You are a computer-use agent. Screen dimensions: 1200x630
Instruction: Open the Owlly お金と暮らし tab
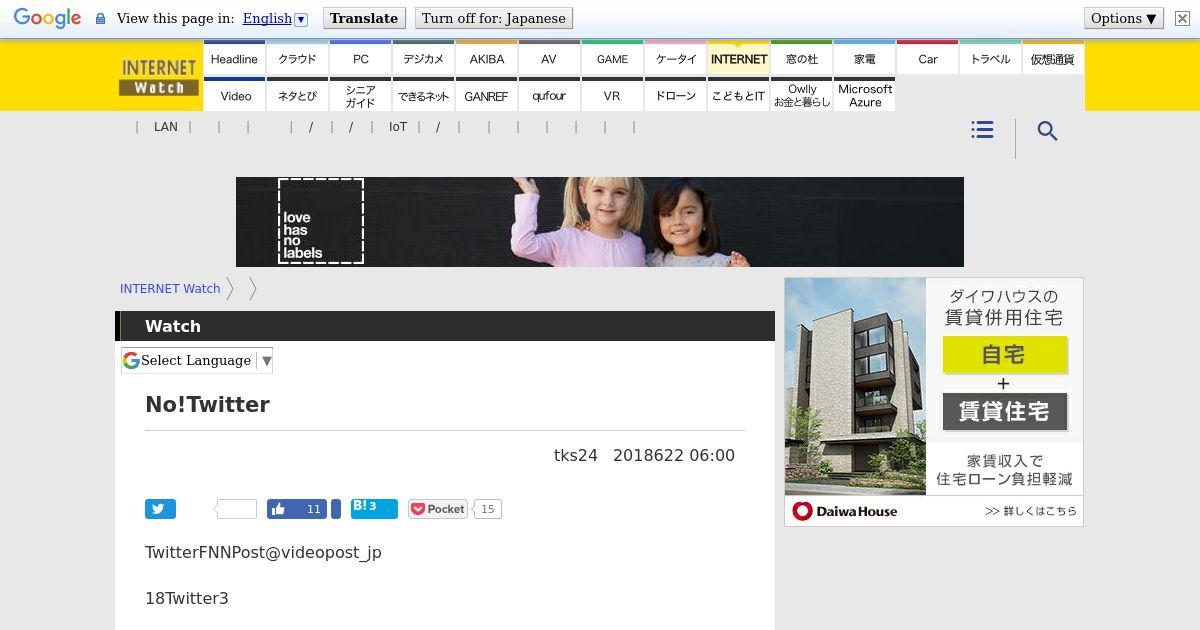(801, 95)
